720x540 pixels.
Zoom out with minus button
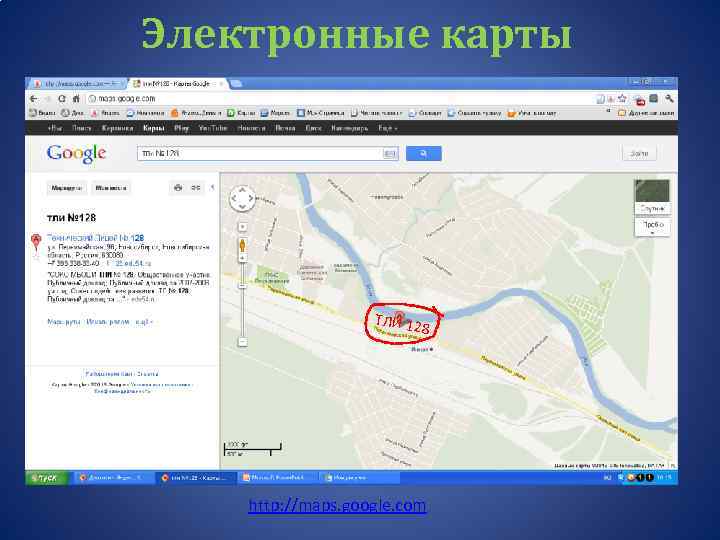pyautogui.click(x=242, y=342)
